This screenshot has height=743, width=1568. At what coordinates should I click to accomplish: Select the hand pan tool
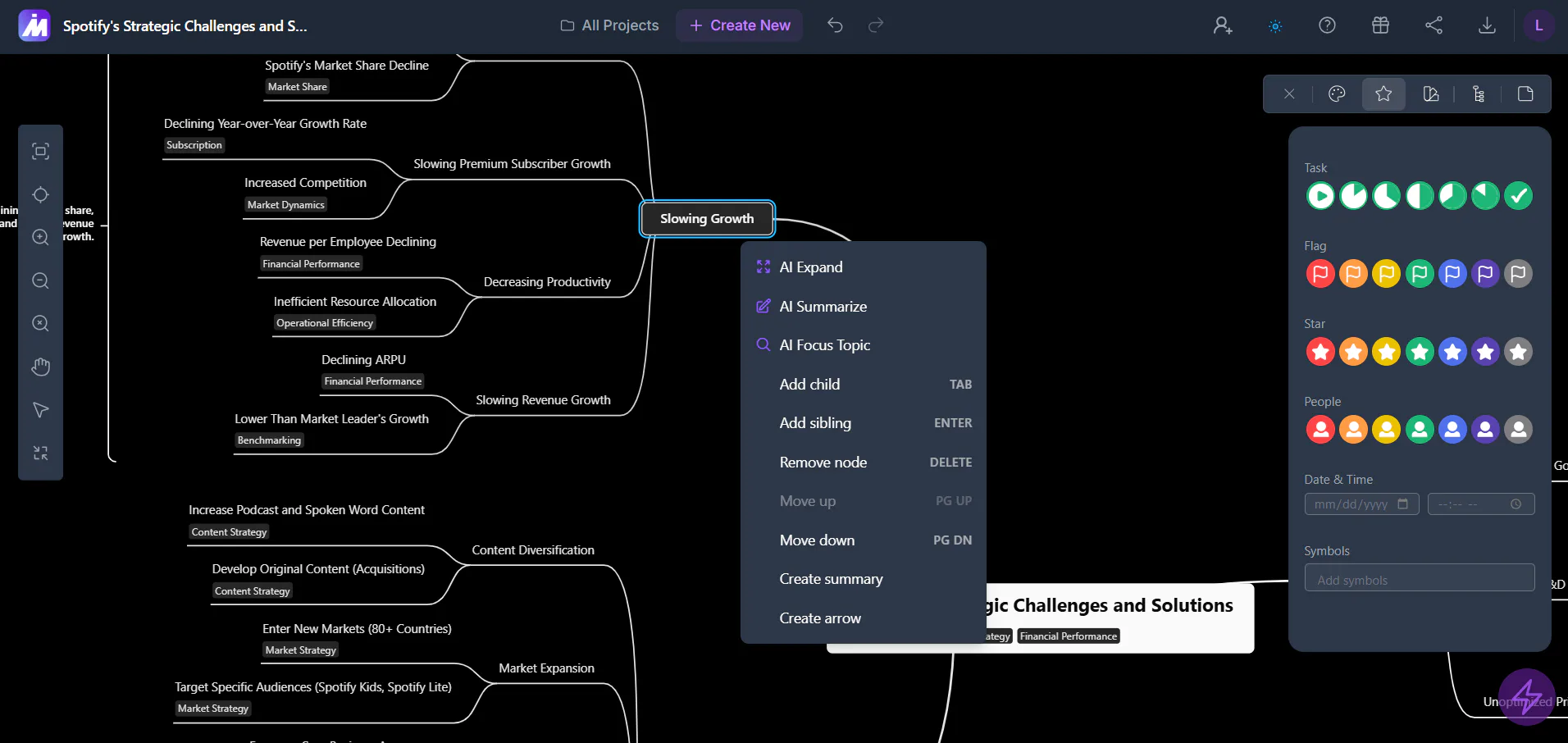tap(40, 367)
